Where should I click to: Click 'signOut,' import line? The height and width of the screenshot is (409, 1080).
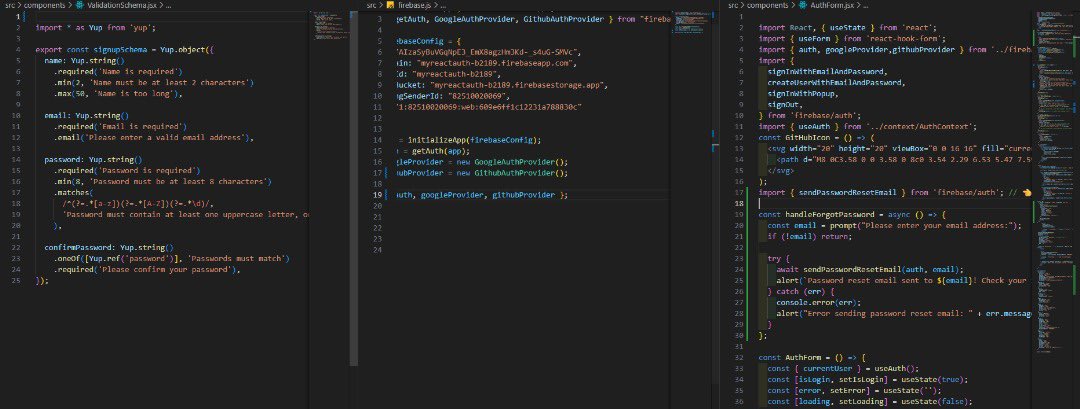tap(785, 105)
